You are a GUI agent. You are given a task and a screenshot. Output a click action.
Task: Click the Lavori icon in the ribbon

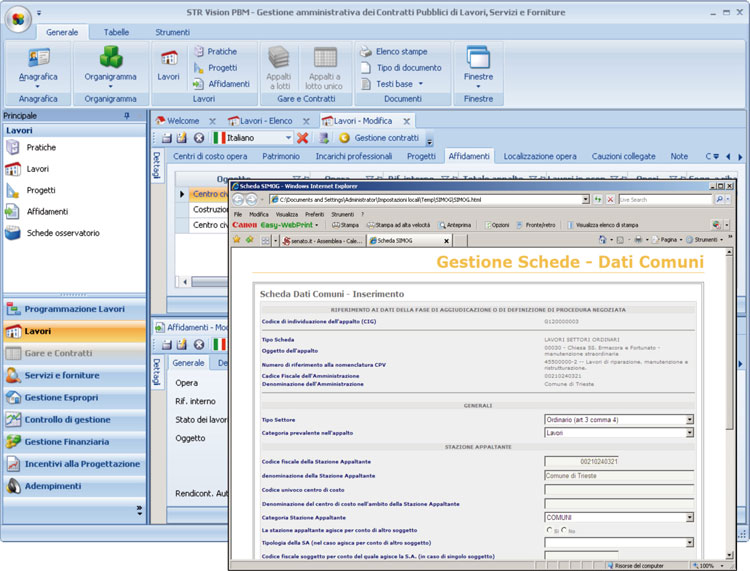point(169,58)
